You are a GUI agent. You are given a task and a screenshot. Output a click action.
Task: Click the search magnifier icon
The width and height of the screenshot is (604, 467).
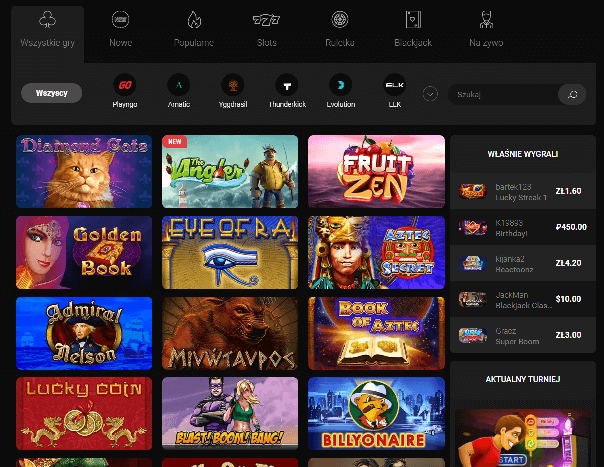click(x=572, y=94)
